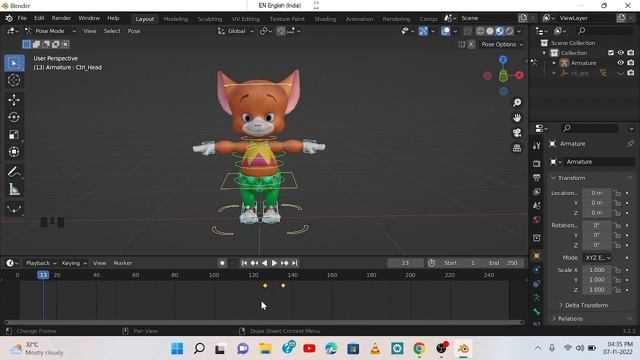Click the viewport zoom magnifier icon
Screen dimensions: 640x360
tap(517, 102)
